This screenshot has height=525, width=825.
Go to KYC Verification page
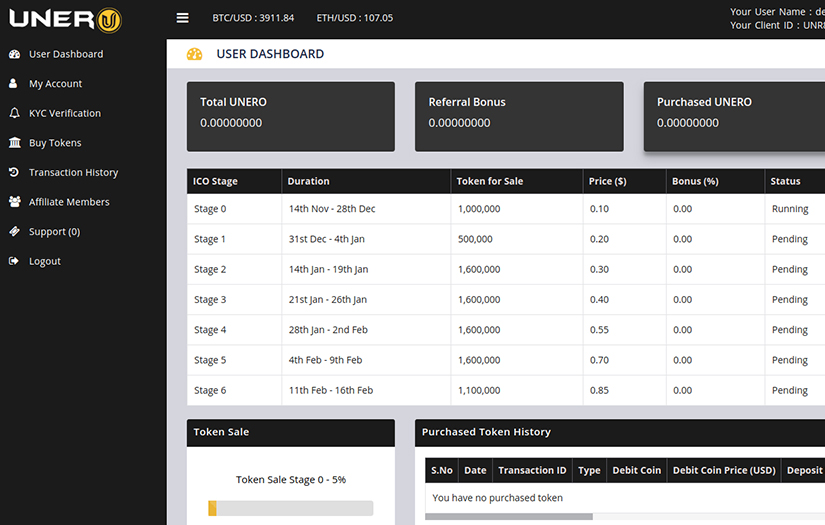tap(65, 113)
